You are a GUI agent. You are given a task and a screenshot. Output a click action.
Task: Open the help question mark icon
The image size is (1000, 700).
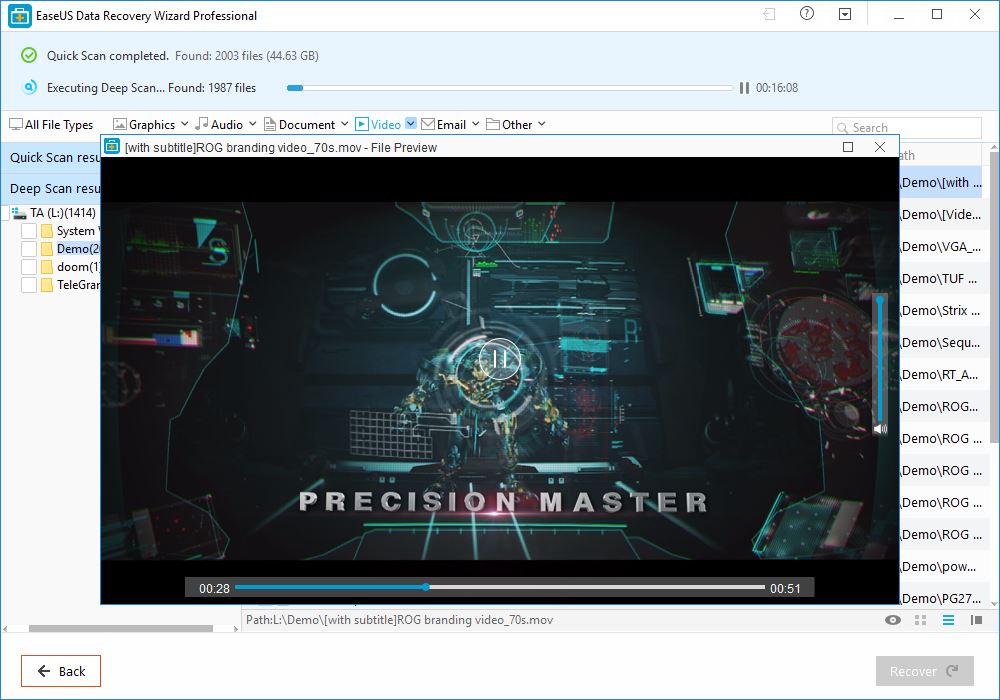[x=807, y=13]
